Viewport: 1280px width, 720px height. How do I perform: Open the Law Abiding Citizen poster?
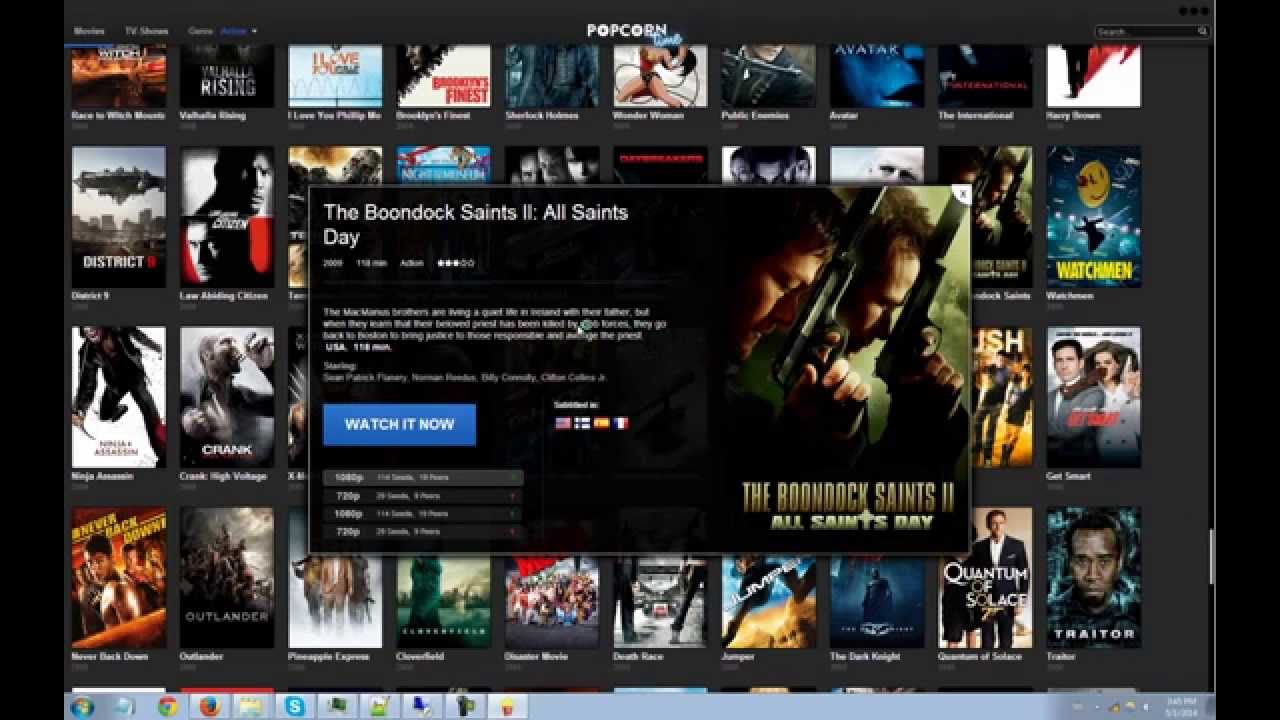[x=227, y=217]
